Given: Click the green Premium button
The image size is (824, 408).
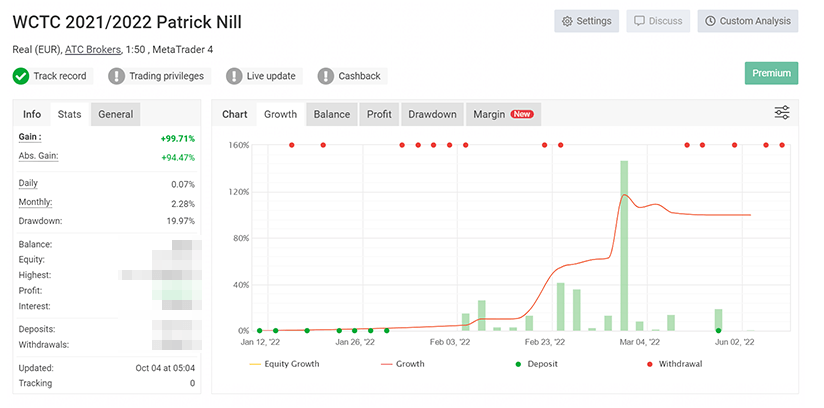Looking at the screenshot, I should (771, 73).
